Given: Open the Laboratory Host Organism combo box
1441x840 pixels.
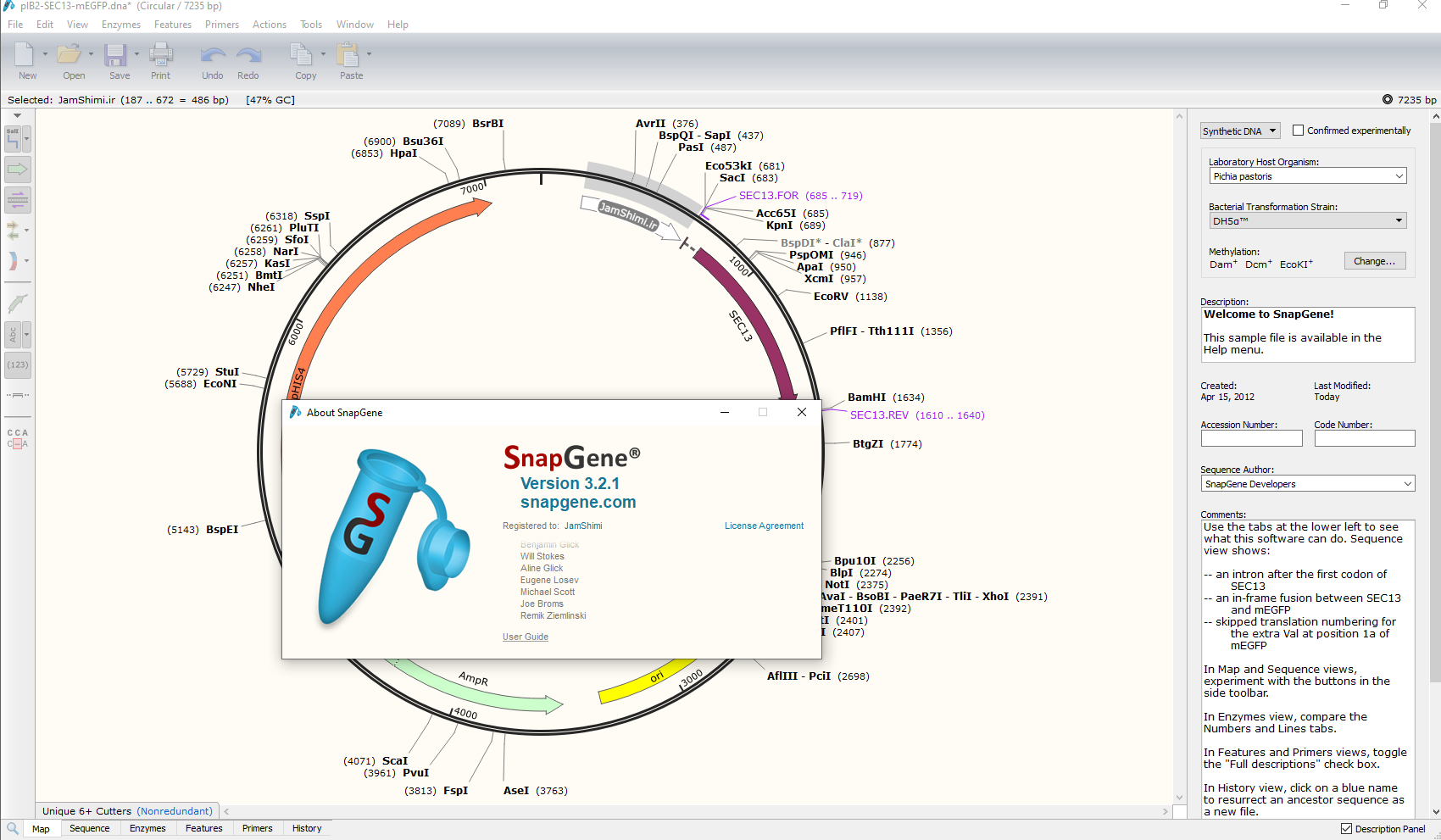Looking at the screenshot, I should click(1308, 176).
